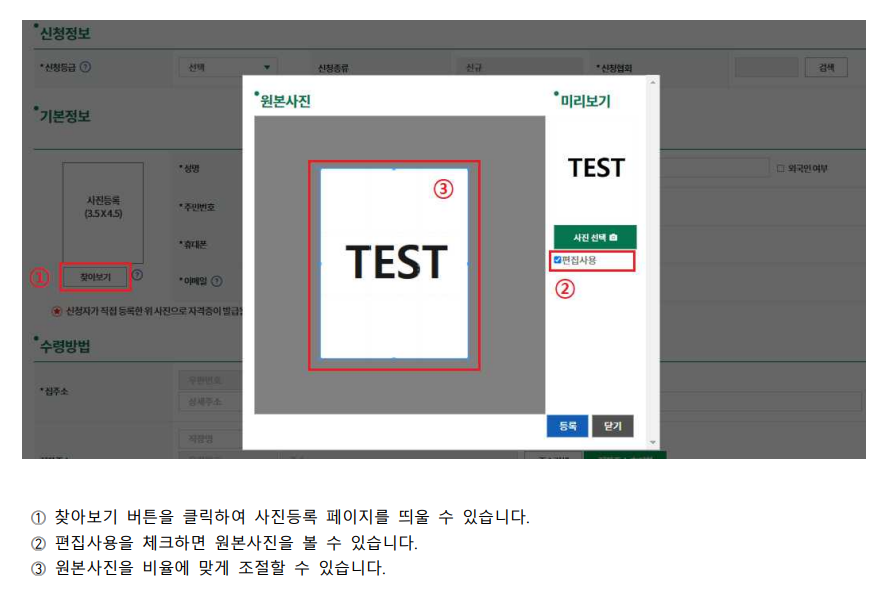Uncheck the 편집사용 checkbox
Viewport: 887px width, 597px height.
pyautogui.click(x=557, y=260)
